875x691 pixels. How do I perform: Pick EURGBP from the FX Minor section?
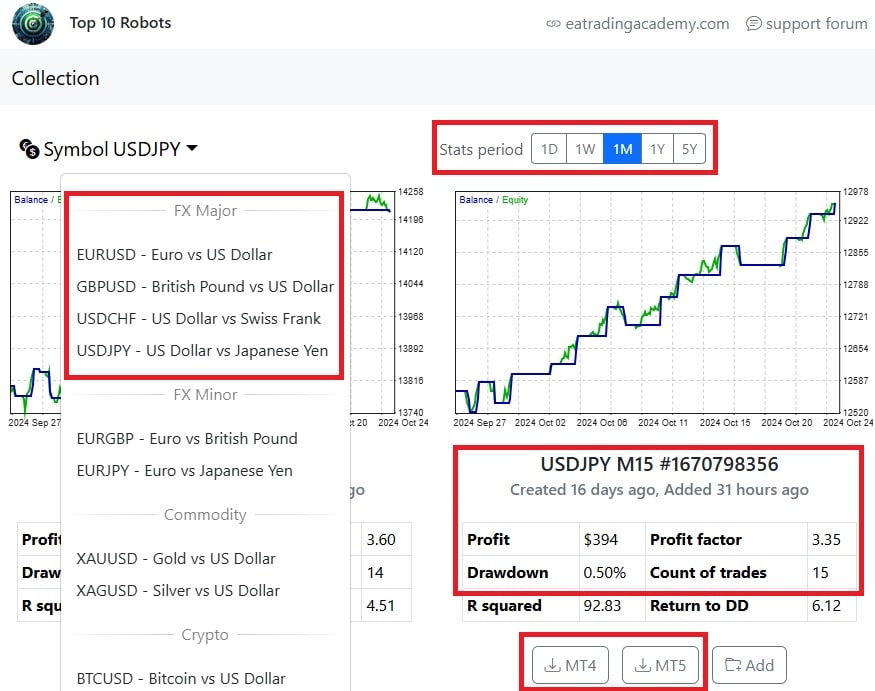tap(186, 439)
